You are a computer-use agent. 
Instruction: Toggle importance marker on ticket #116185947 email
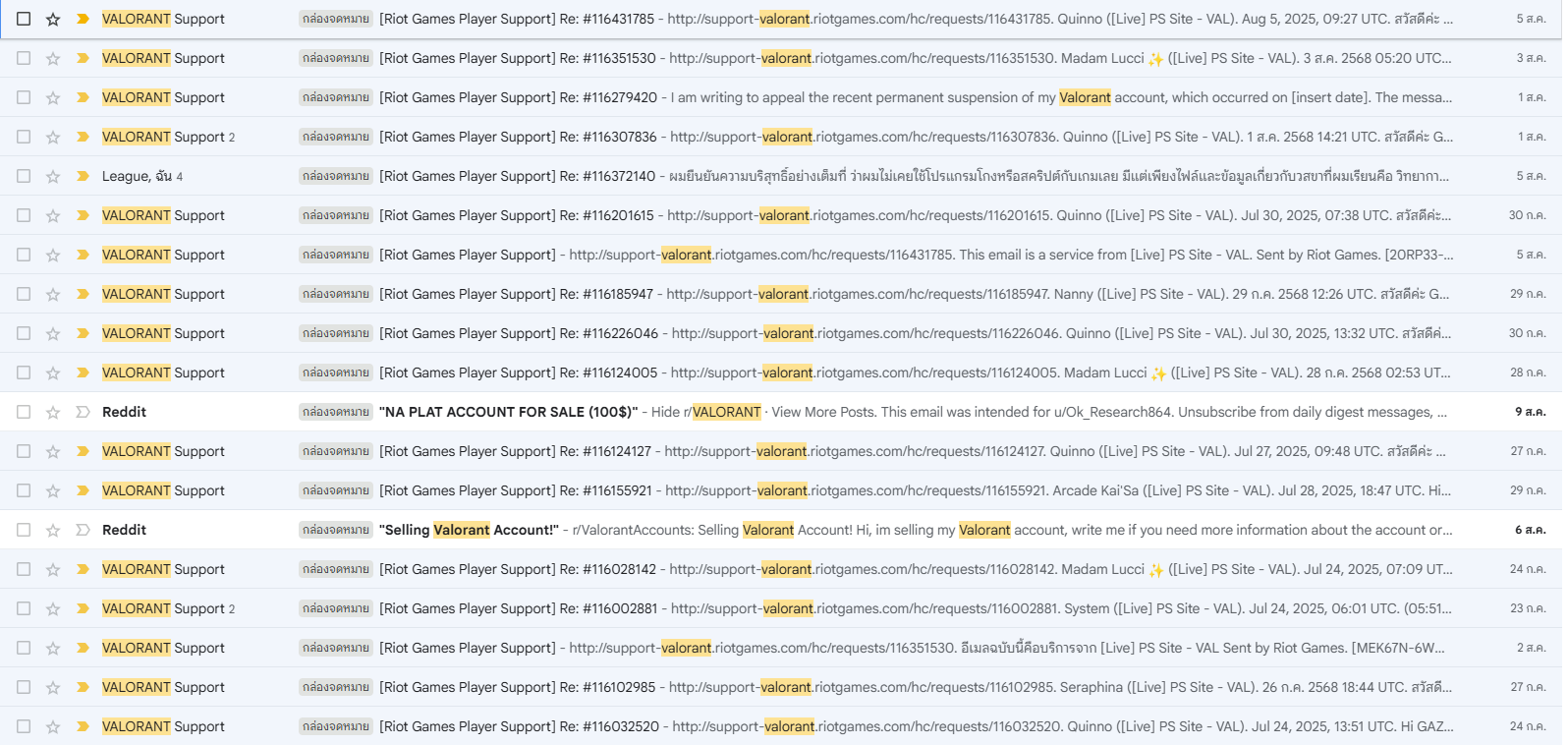(x=83, y=294)
